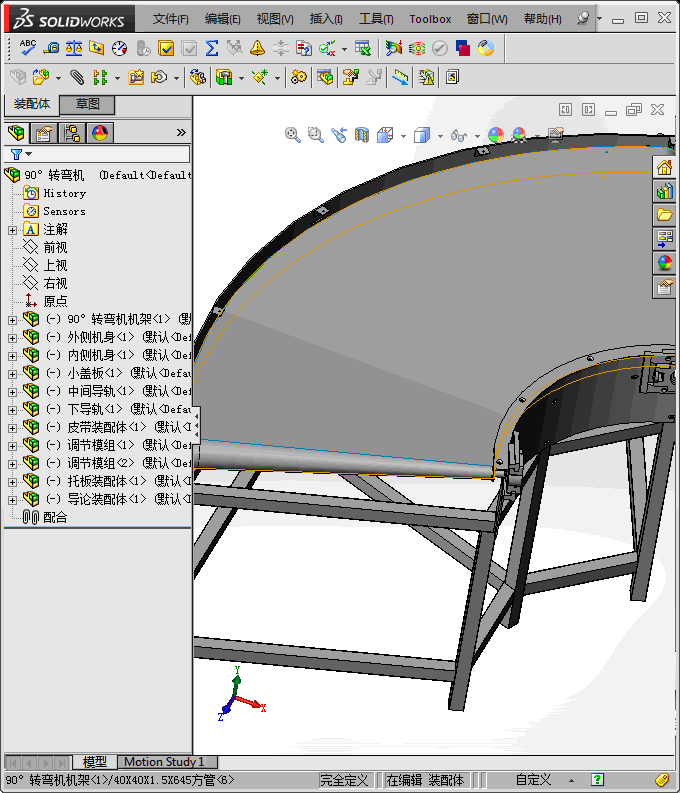Open Assembly Features icon

[224, 77]
